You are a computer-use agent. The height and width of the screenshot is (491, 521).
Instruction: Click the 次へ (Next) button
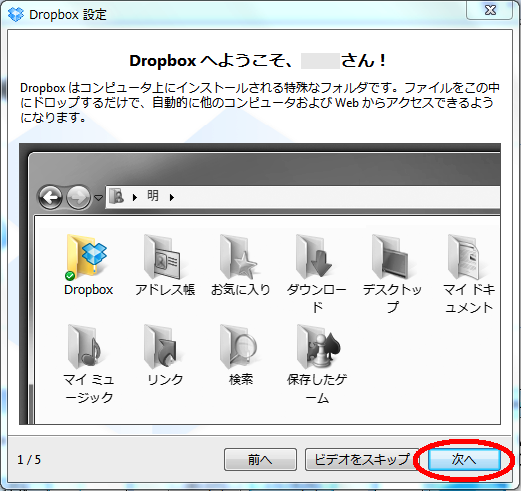[464, 460]
